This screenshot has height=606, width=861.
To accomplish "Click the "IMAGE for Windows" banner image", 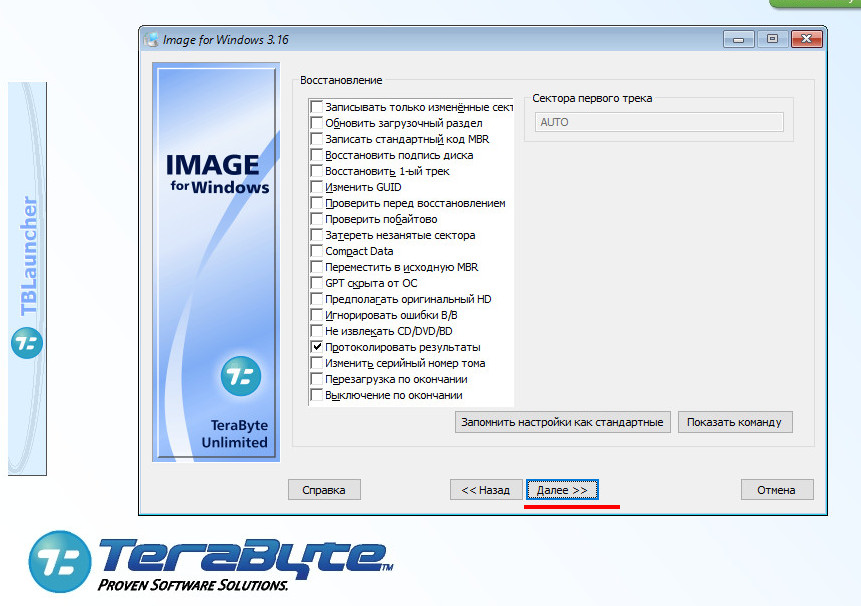I will tap(216, 262).
